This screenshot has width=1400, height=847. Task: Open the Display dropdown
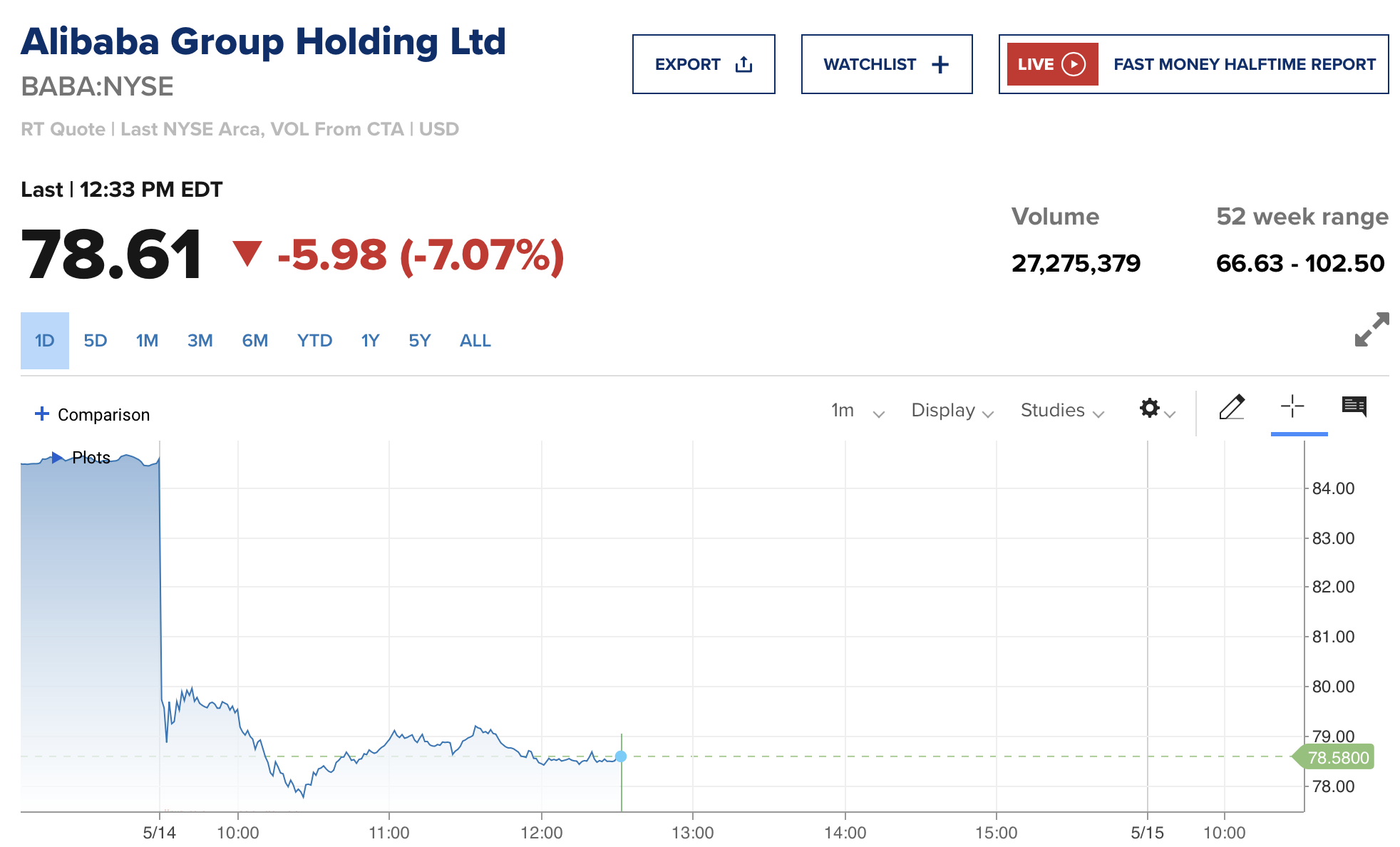pos(952,411)
